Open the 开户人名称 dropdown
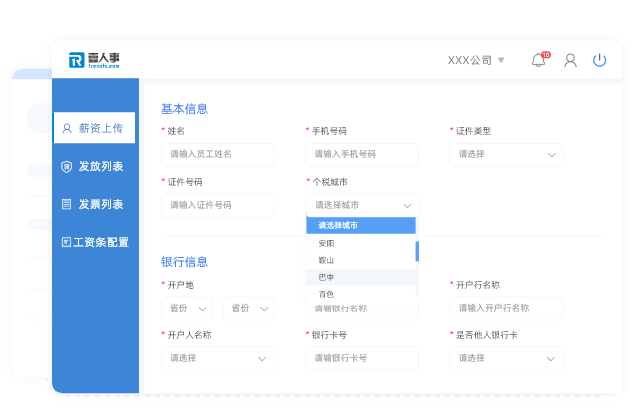The height and width of the screenshot is (415, 634). [x=218, y=358]
